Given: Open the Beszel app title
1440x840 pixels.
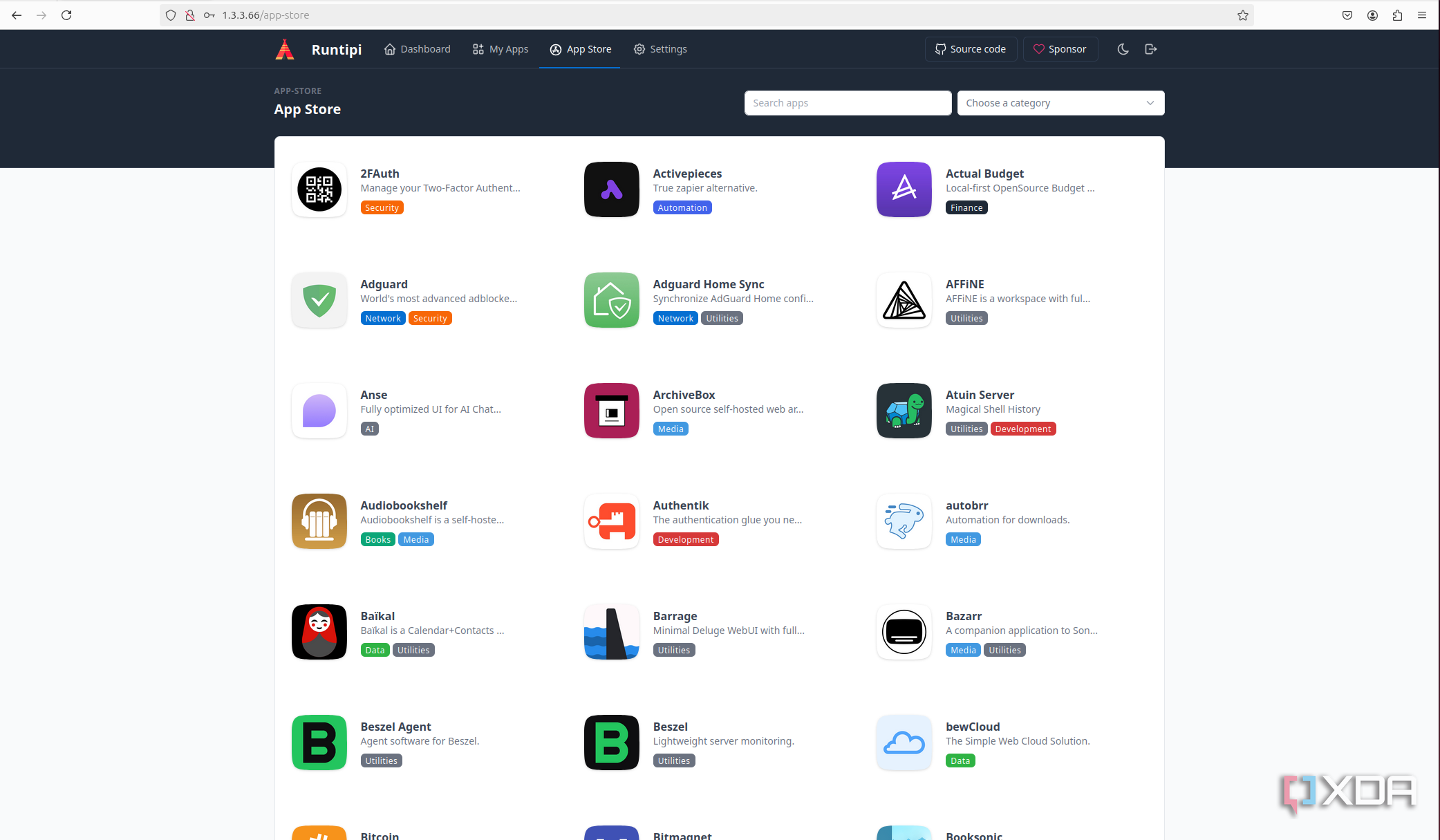Looking at the screenshot, I should 670,727.
